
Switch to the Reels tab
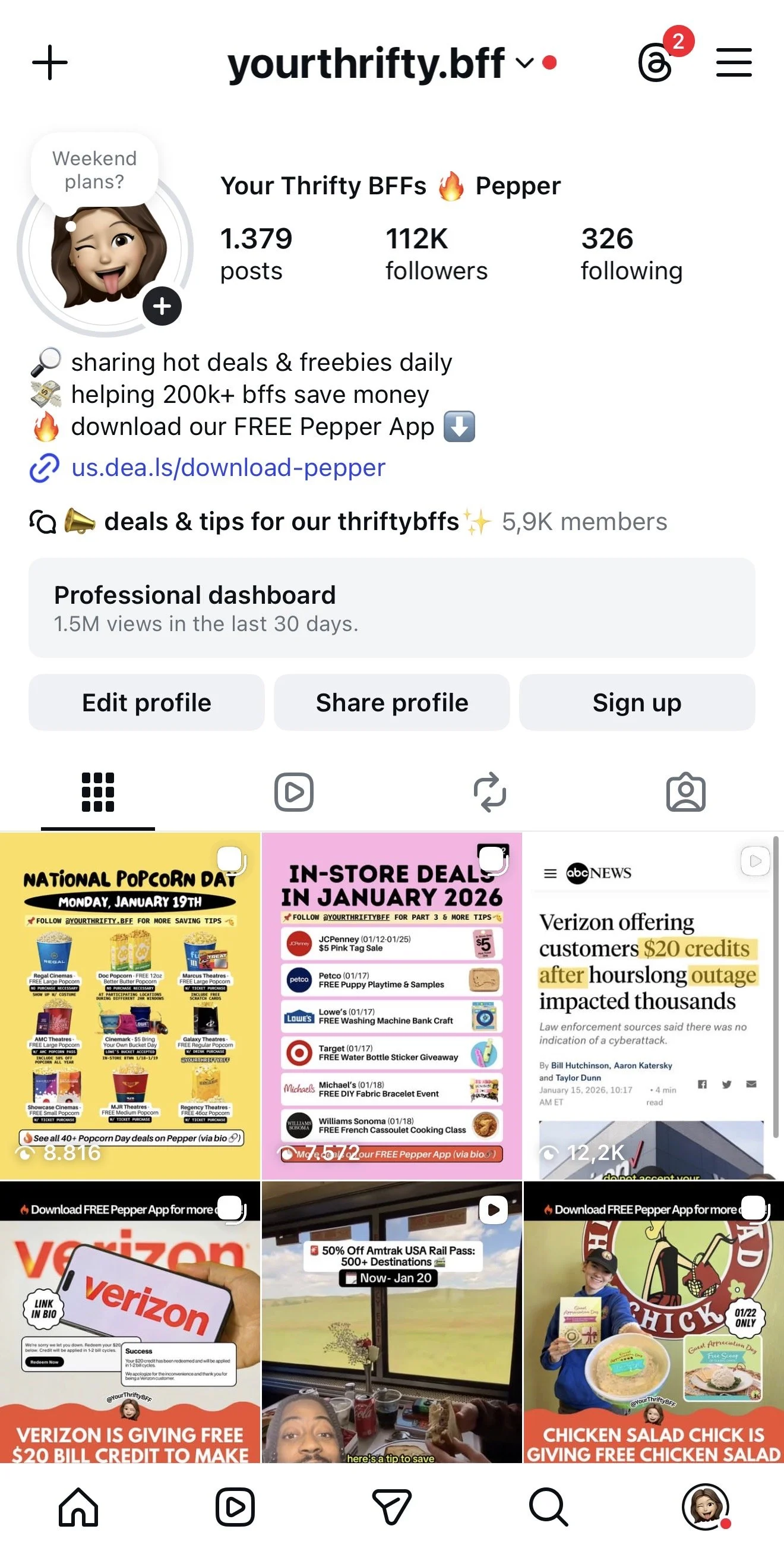click(293, 792)
